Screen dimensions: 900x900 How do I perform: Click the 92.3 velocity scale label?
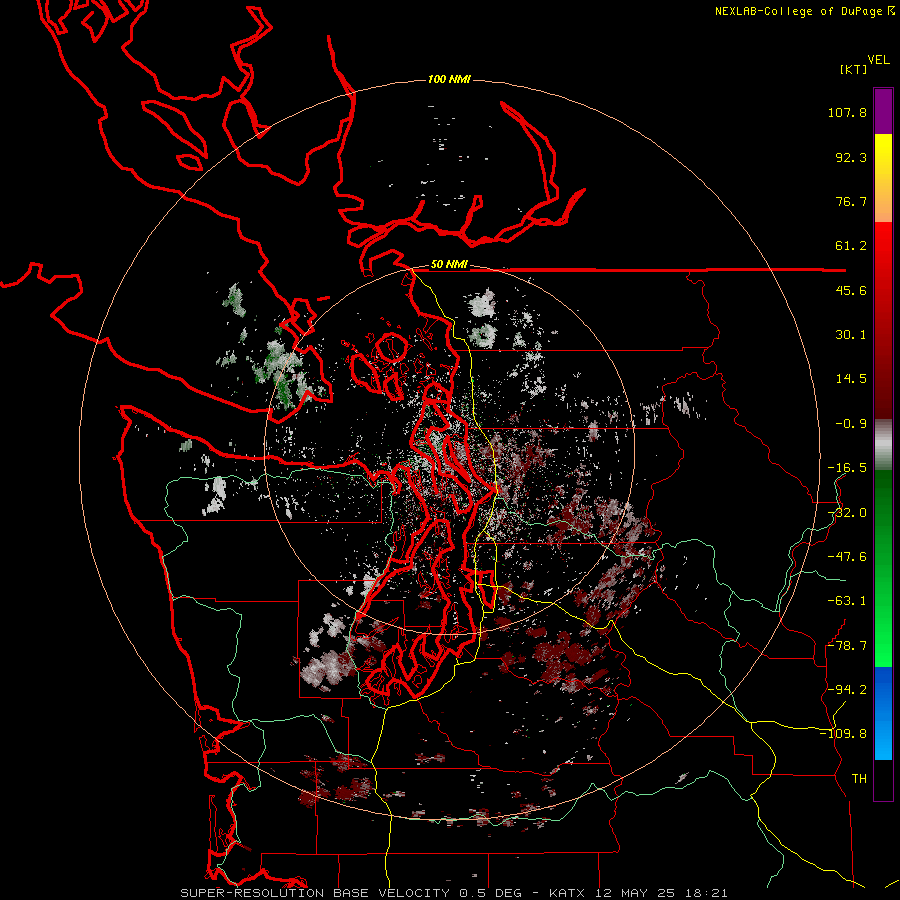[851, 157]
